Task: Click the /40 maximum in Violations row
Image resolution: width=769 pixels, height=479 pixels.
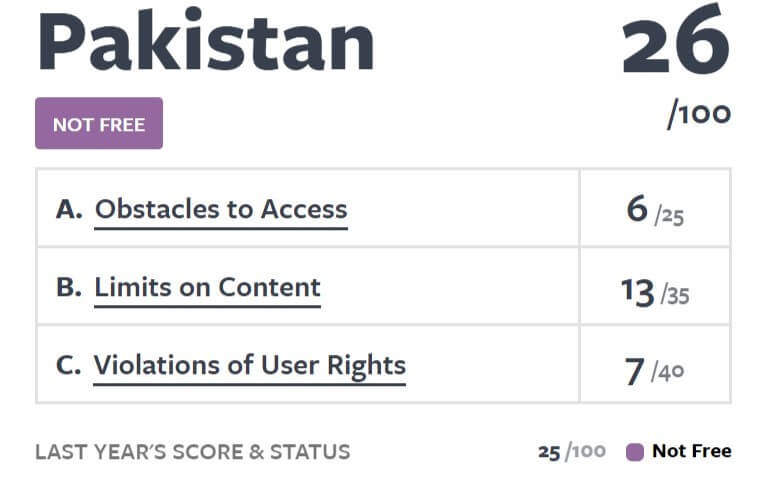Action: tap(668, 373)
